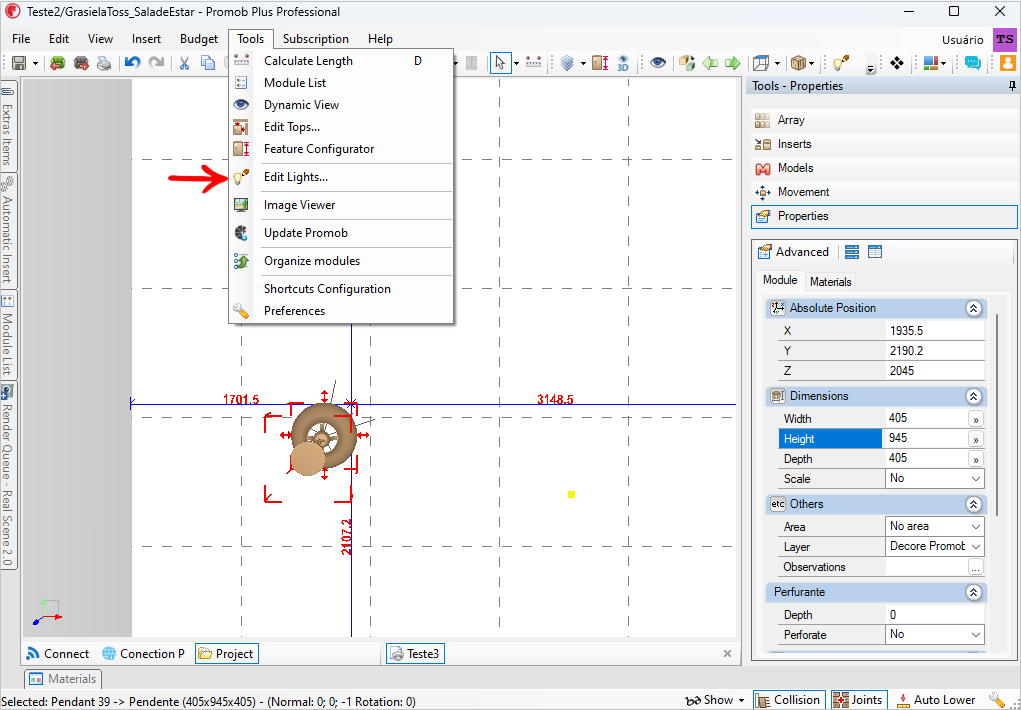1021x710 pixels.
Task: Click the Height value field 945
Action: [925, 438]
